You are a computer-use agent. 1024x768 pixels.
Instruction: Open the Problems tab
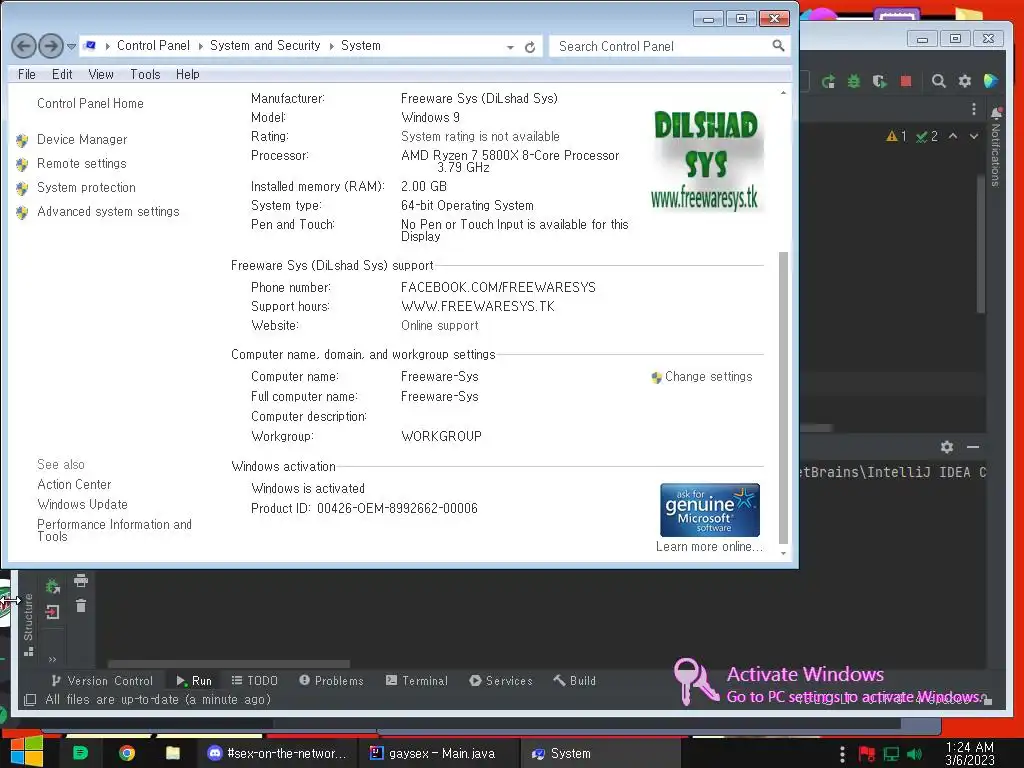pyautogui.click(x=331, y=680)
